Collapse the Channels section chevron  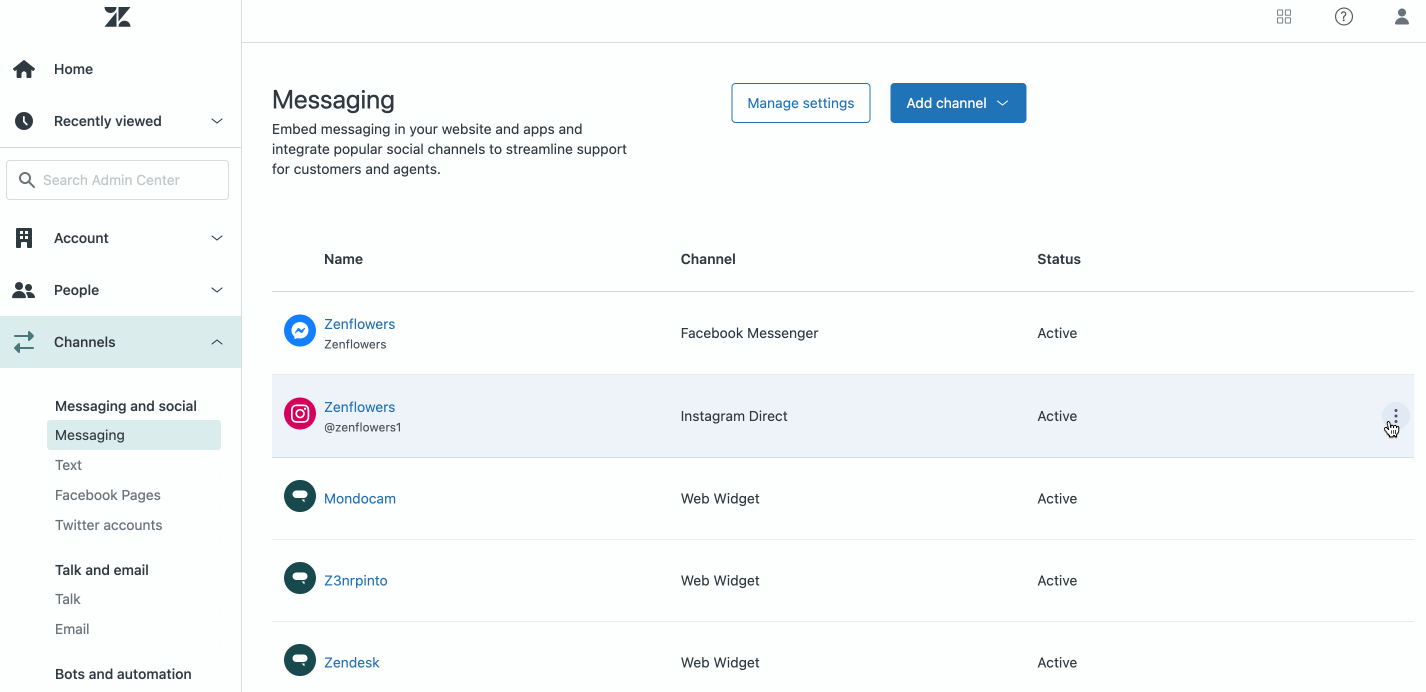click(x=217, y=342)
